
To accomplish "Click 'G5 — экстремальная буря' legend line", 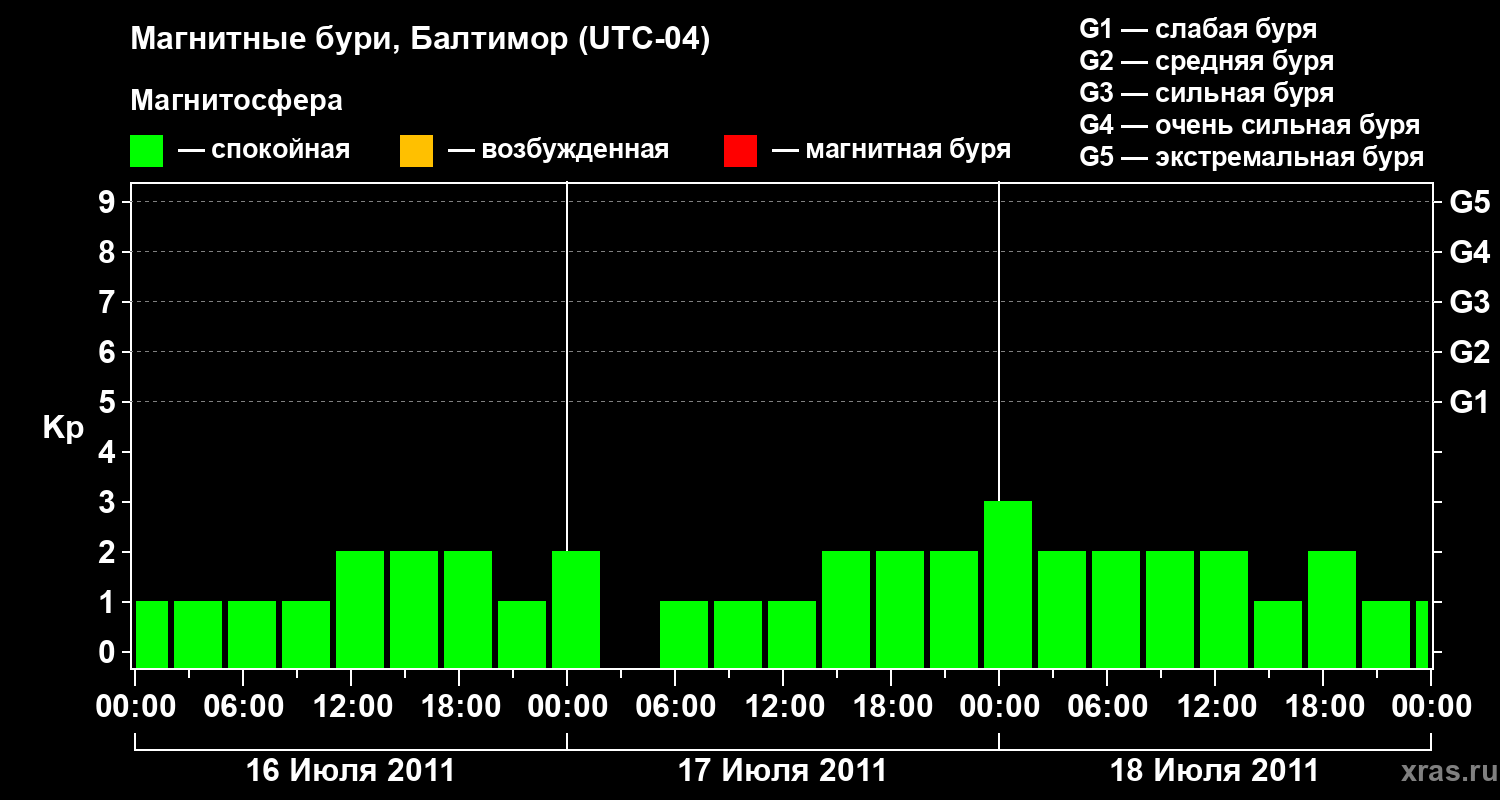I will pos(1252,157).
